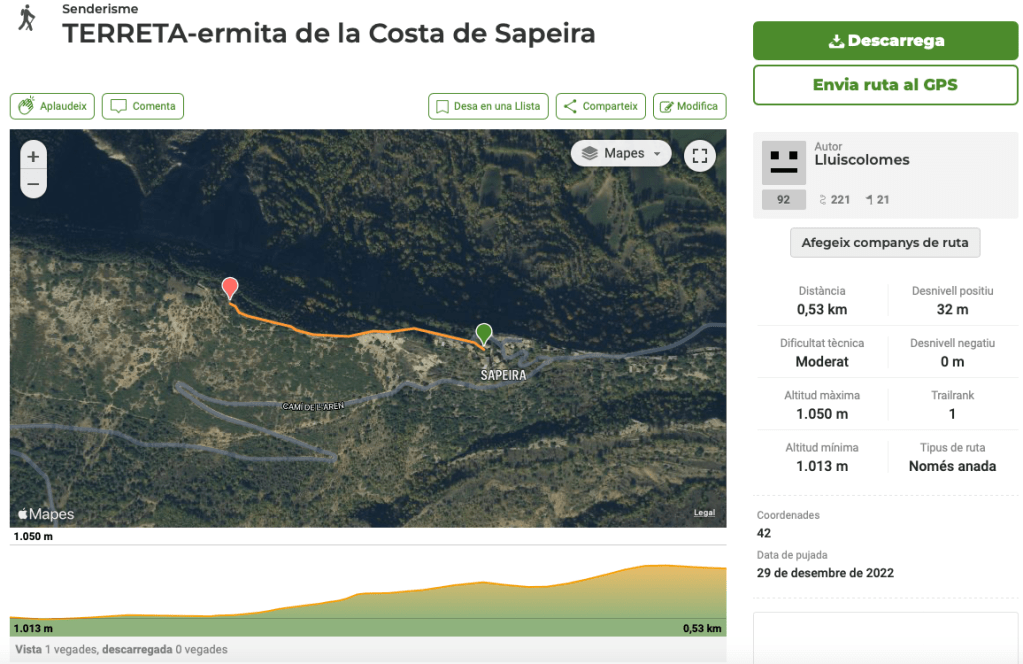Viewport: 1023px width, 664px height.
Task: Click the green start-point marker on map
Action: click(x=484, y=333)
